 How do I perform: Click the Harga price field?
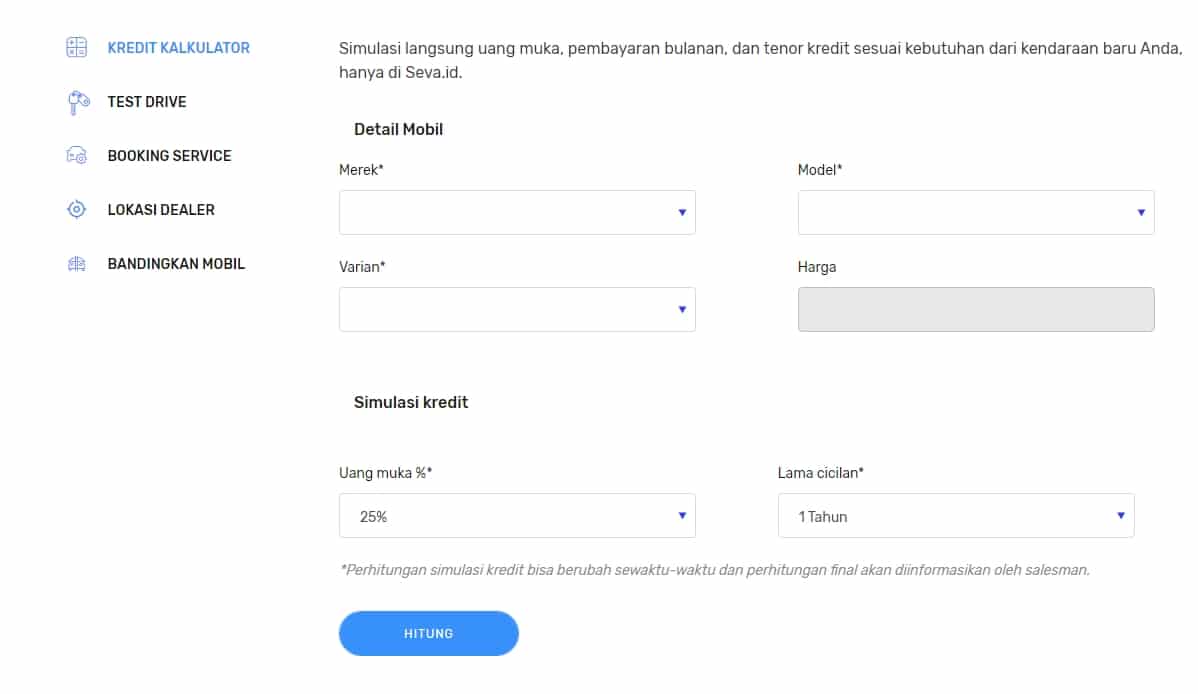coord(976,310)
